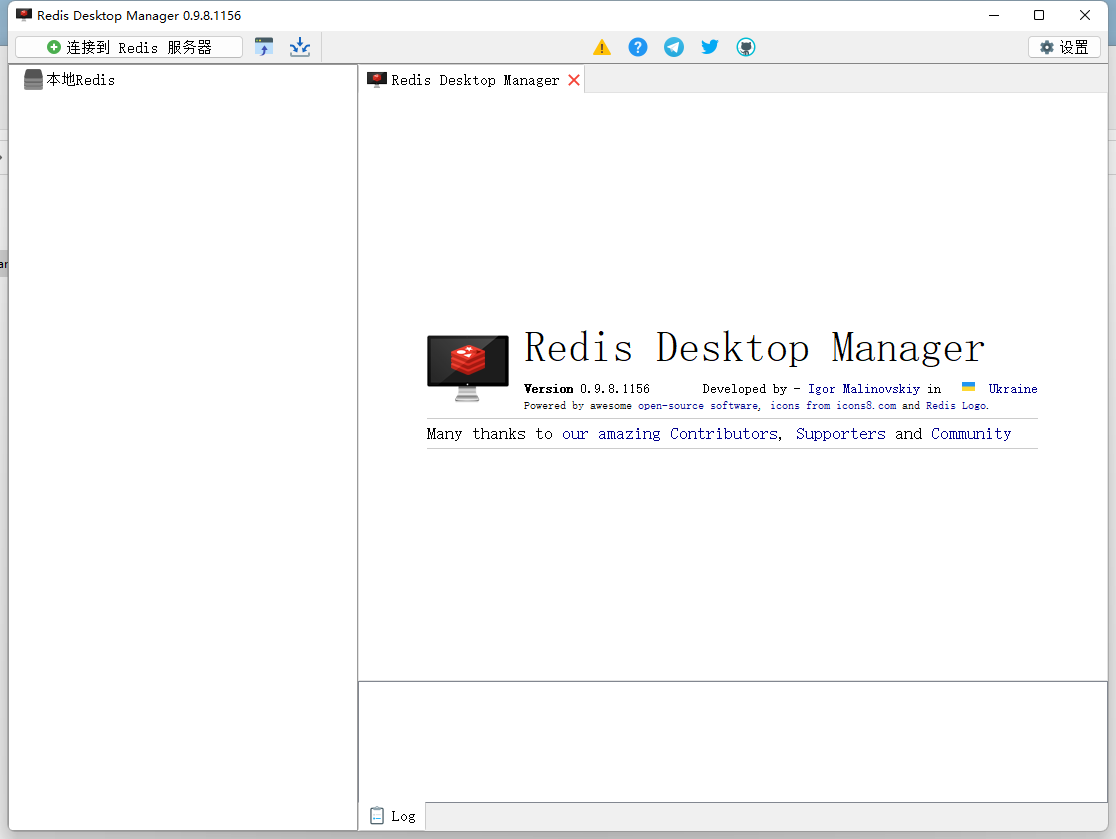The height and width of the screenshot is (839, 1116).
Task: Minimize the Redis Desktop Manager window
Action: [994, 15]
